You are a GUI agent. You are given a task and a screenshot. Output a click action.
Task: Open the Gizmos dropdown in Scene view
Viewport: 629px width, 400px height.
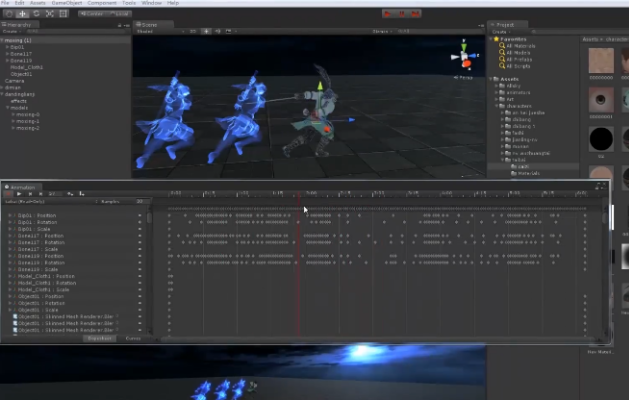(381, 31)
